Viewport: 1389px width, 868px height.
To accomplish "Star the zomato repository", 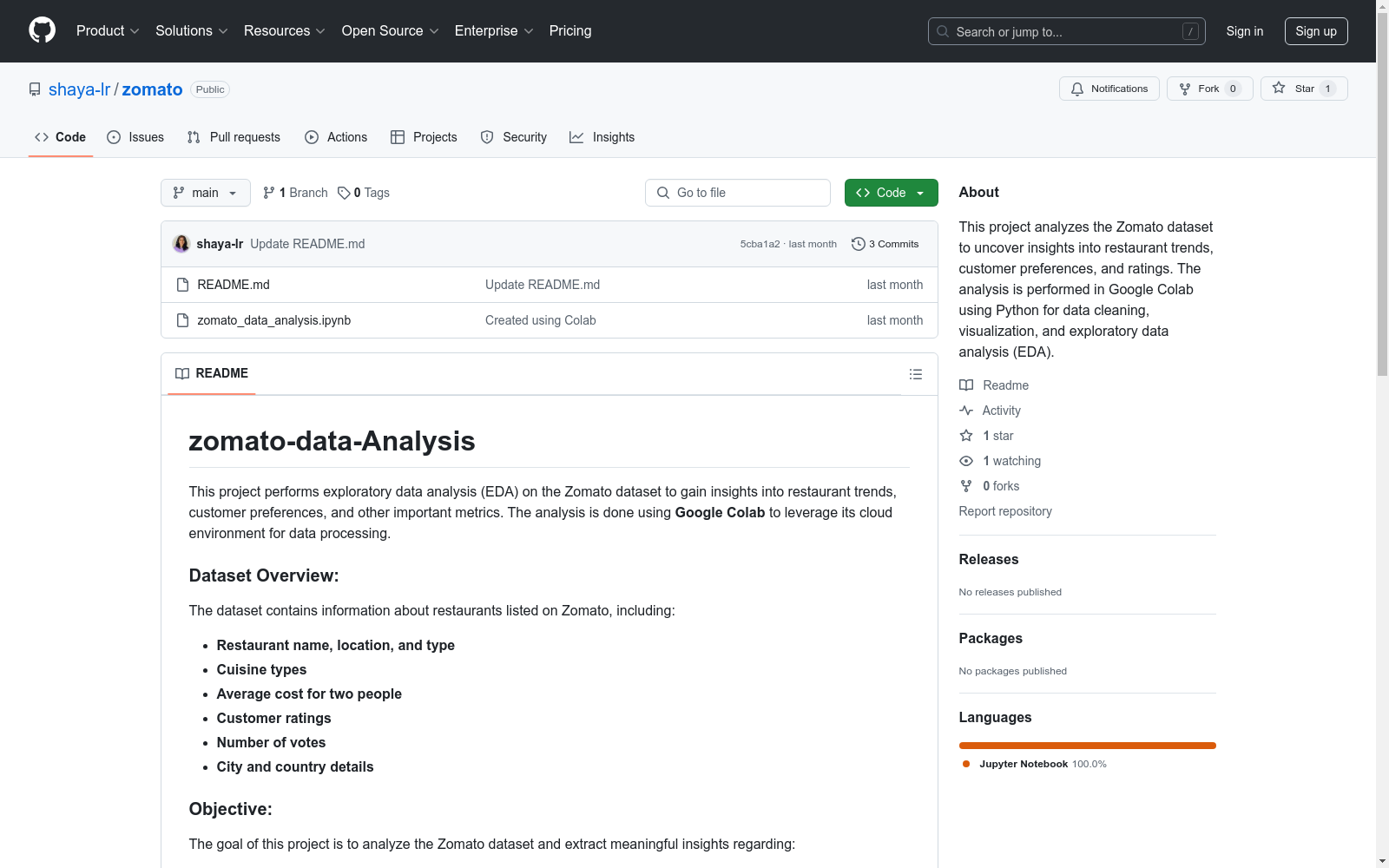I will click(1303, 89).
